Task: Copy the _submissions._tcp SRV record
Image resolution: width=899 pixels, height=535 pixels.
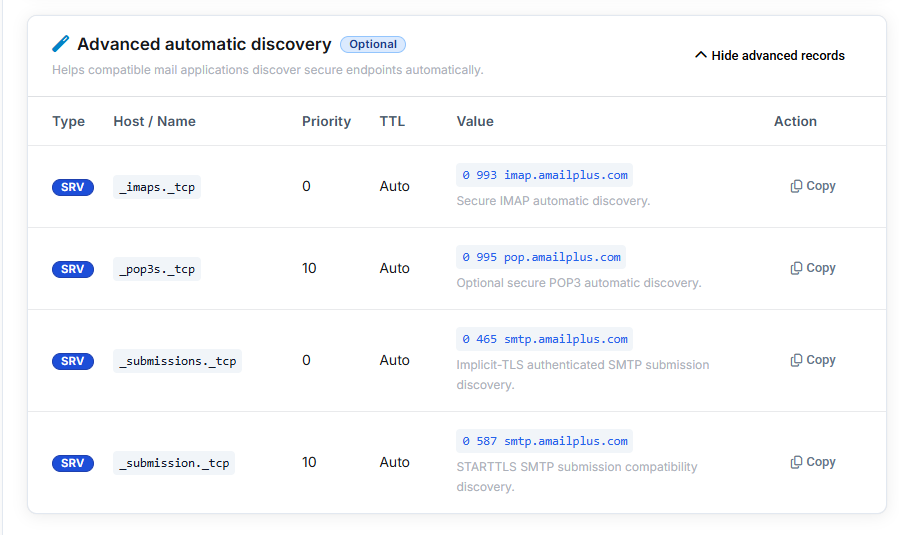Action: coord(813,360)
